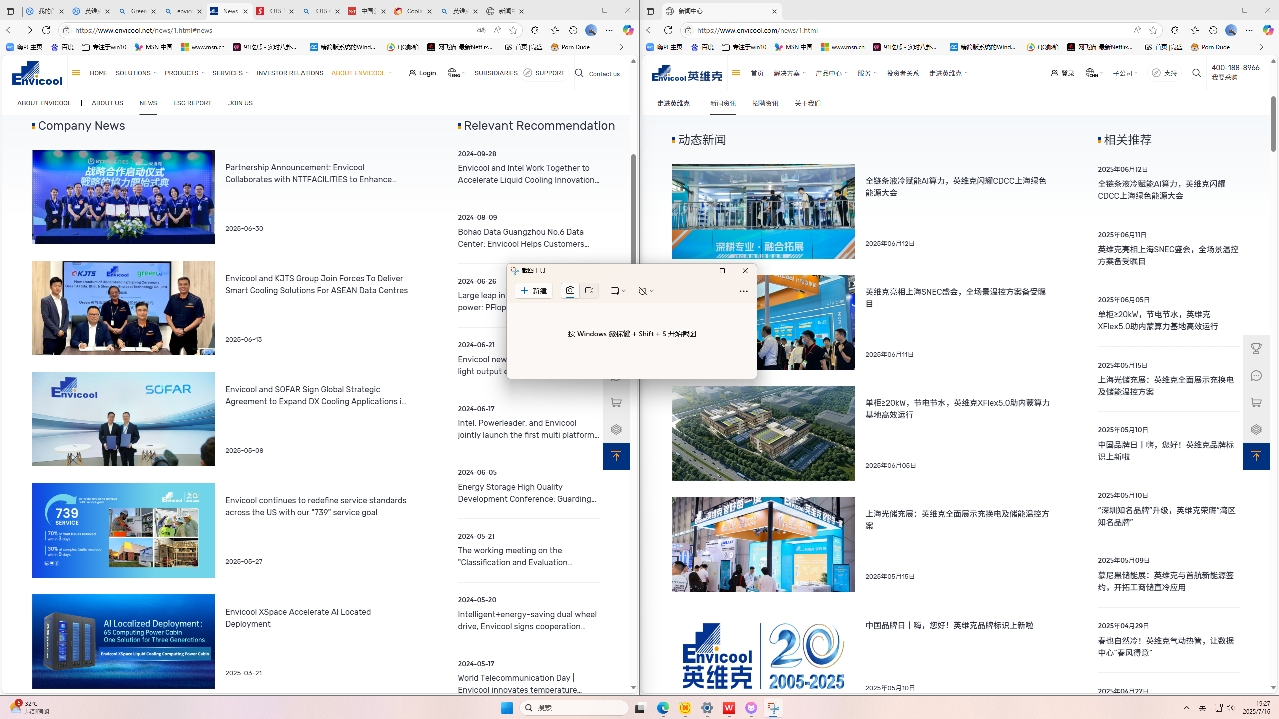The height and width of the screenshot is (719, 1279).
Task: Open World Telecommunication Day recommendation
Action: [519, 684]
